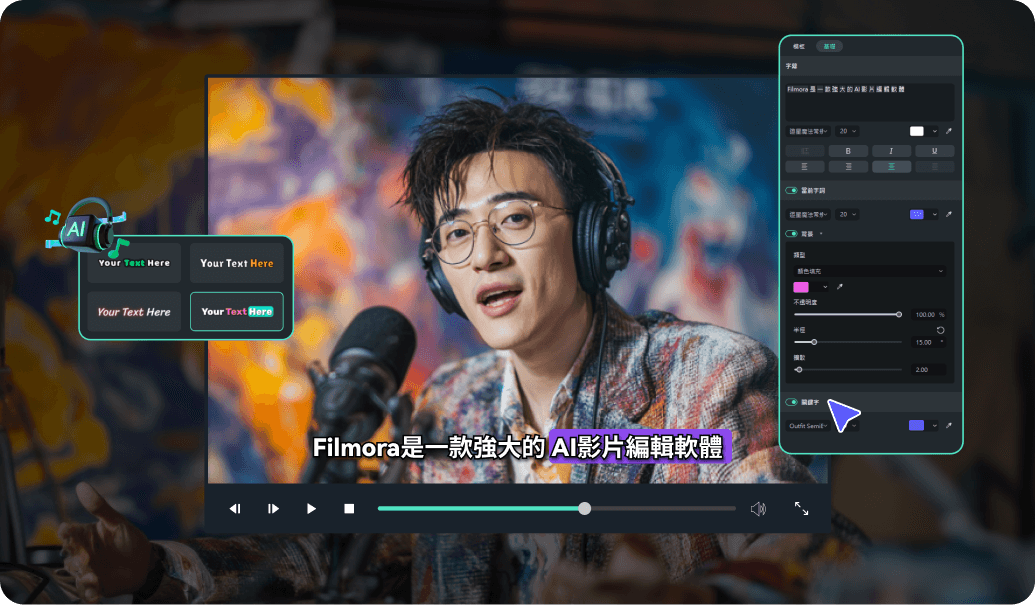This screenshot has height=605, width=1035.
Task: Click the 'Filmora是一款強大的' subtitle on the video
Action: 429,448
